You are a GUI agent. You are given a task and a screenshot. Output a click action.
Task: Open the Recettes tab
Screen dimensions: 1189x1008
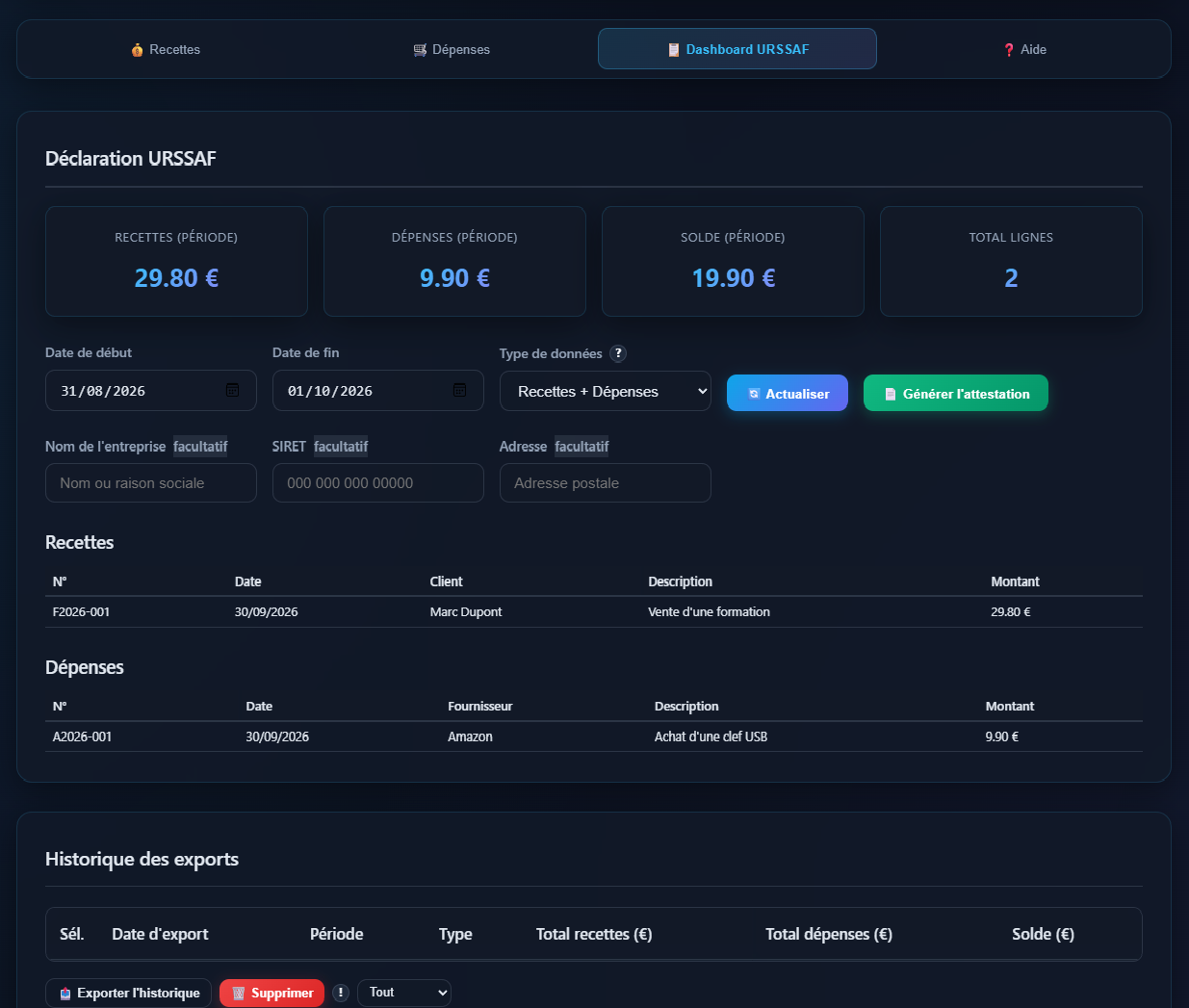[x=166, y=49]
